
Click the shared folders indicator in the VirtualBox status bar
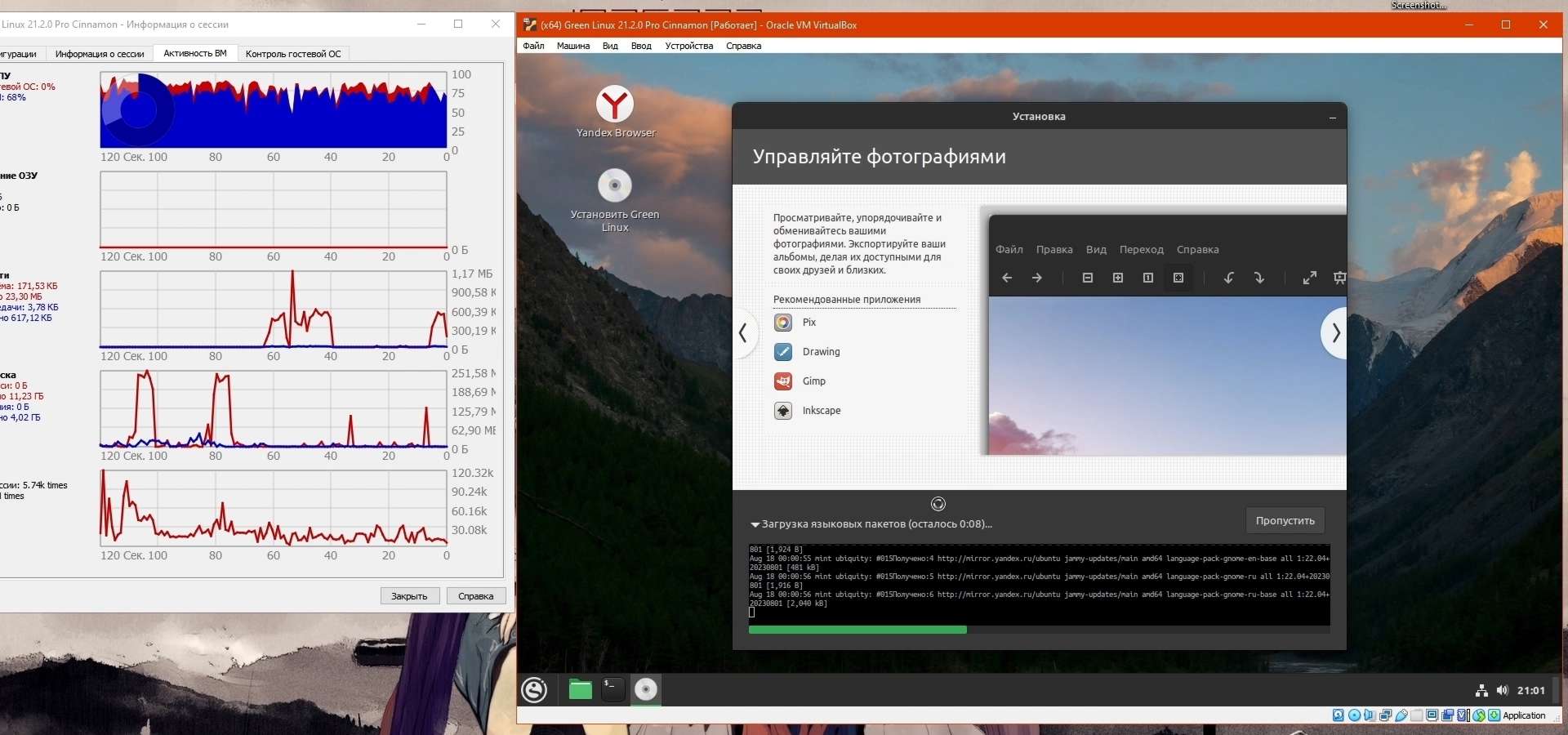1417,715
